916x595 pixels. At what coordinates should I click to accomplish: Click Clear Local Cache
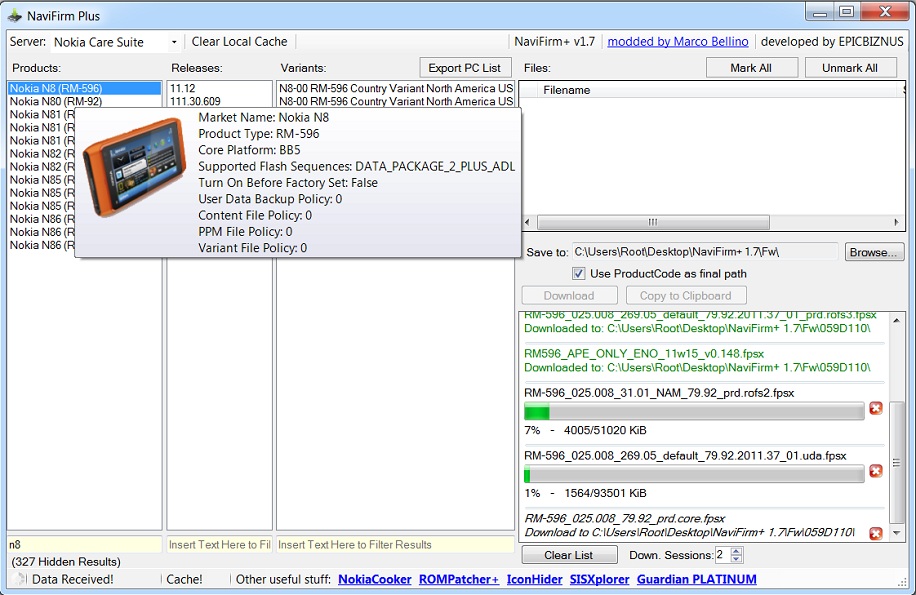(x=240, y=41)
